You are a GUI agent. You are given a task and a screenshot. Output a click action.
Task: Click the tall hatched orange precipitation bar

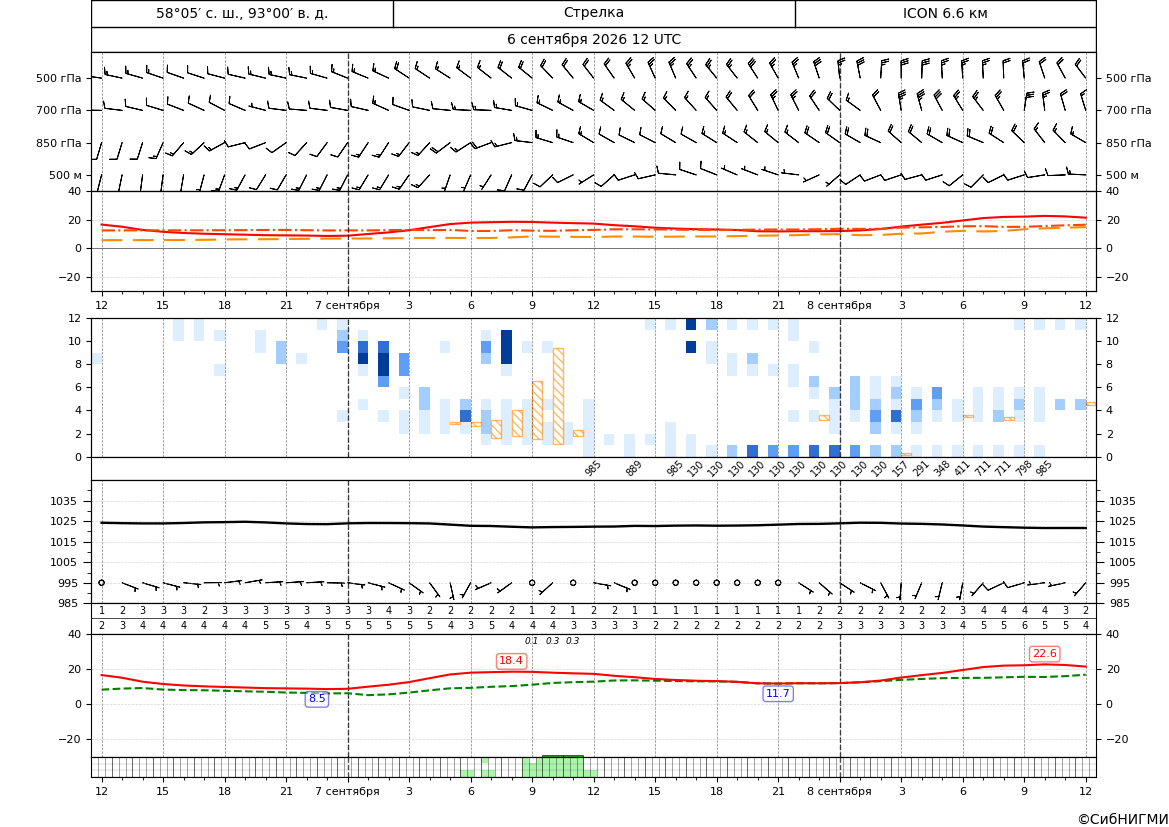pyautogui.click(x=558, y=396)
